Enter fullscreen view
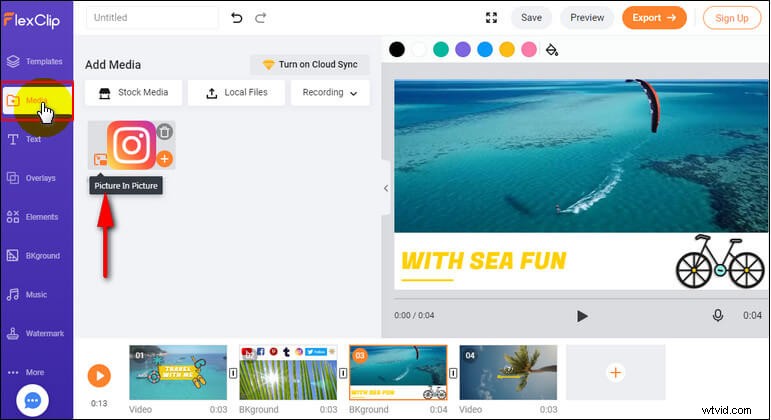Viewport: 771px width, 420px height. (491, 18)
